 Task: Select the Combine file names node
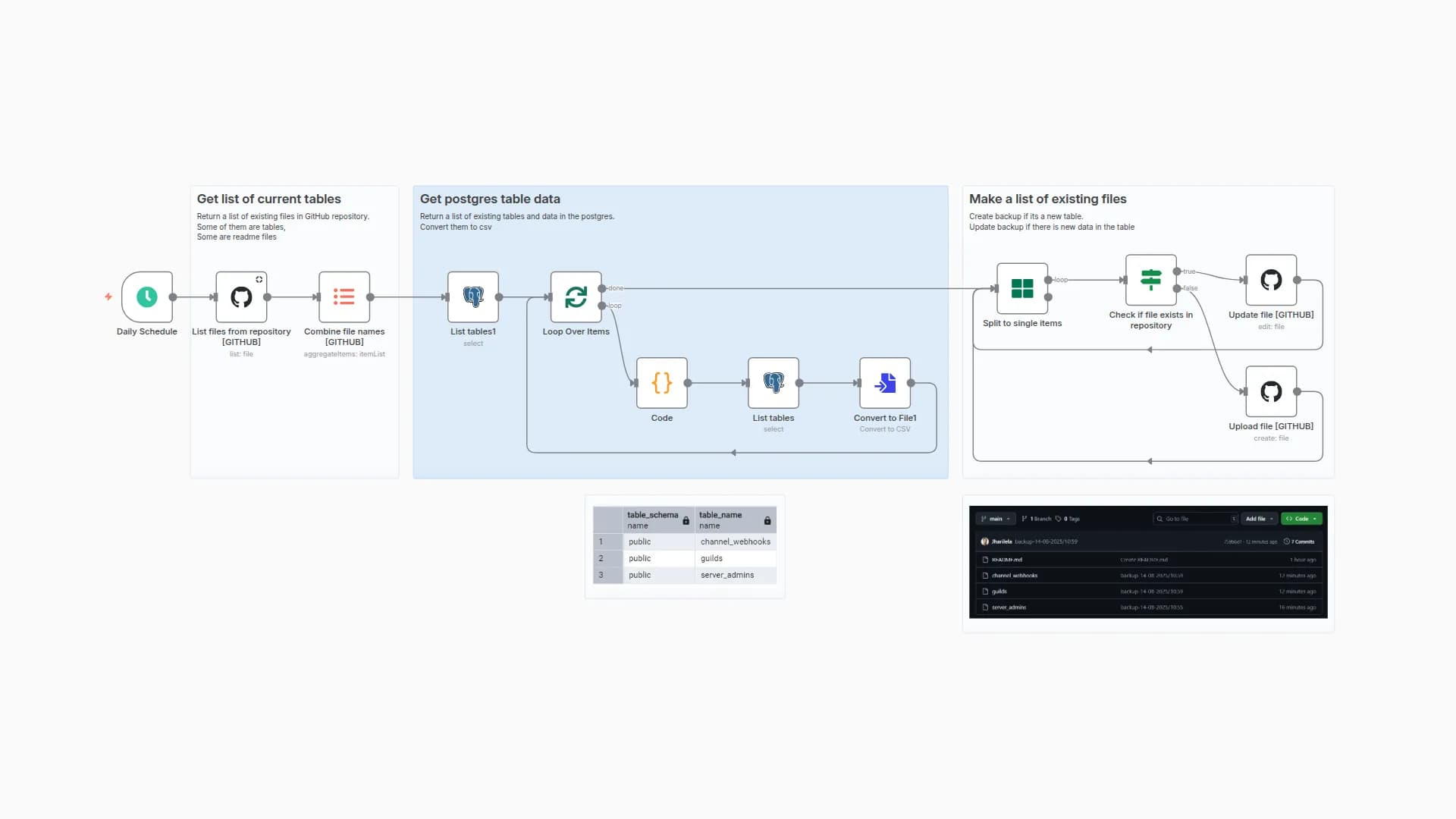(344, 297)
